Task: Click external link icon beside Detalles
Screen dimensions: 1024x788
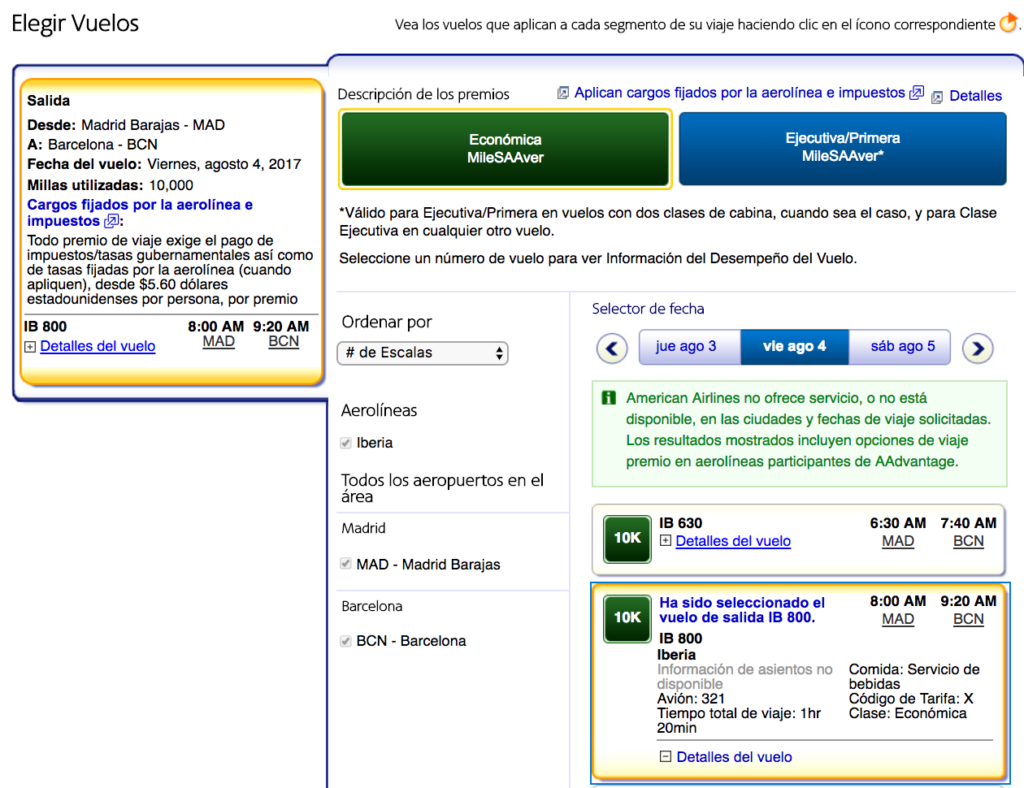Action: point(936,97)
